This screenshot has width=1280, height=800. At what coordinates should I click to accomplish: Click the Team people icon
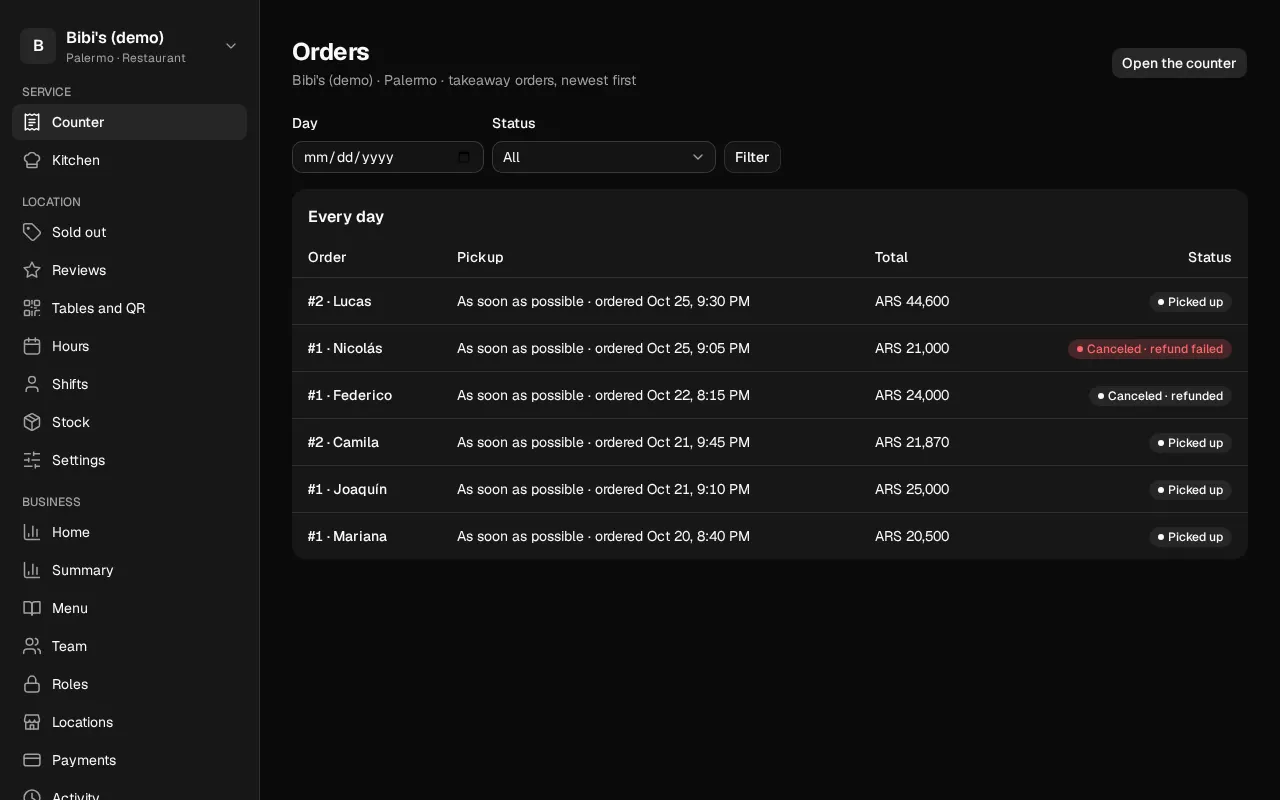pyautogui.click(x=32, y=646)
